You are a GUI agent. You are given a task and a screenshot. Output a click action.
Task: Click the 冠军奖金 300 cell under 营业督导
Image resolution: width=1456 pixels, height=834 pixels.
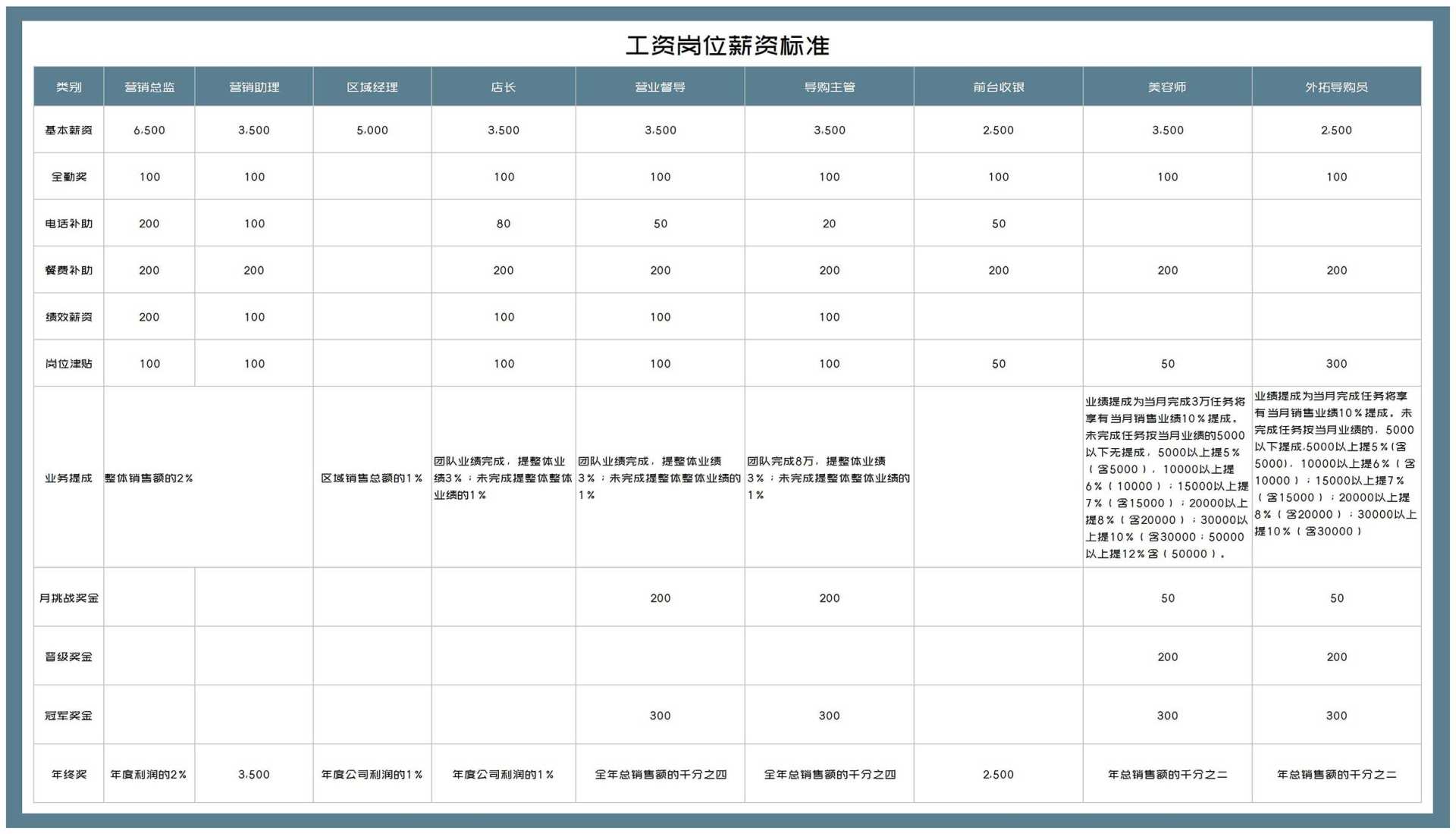pos(660,715)
